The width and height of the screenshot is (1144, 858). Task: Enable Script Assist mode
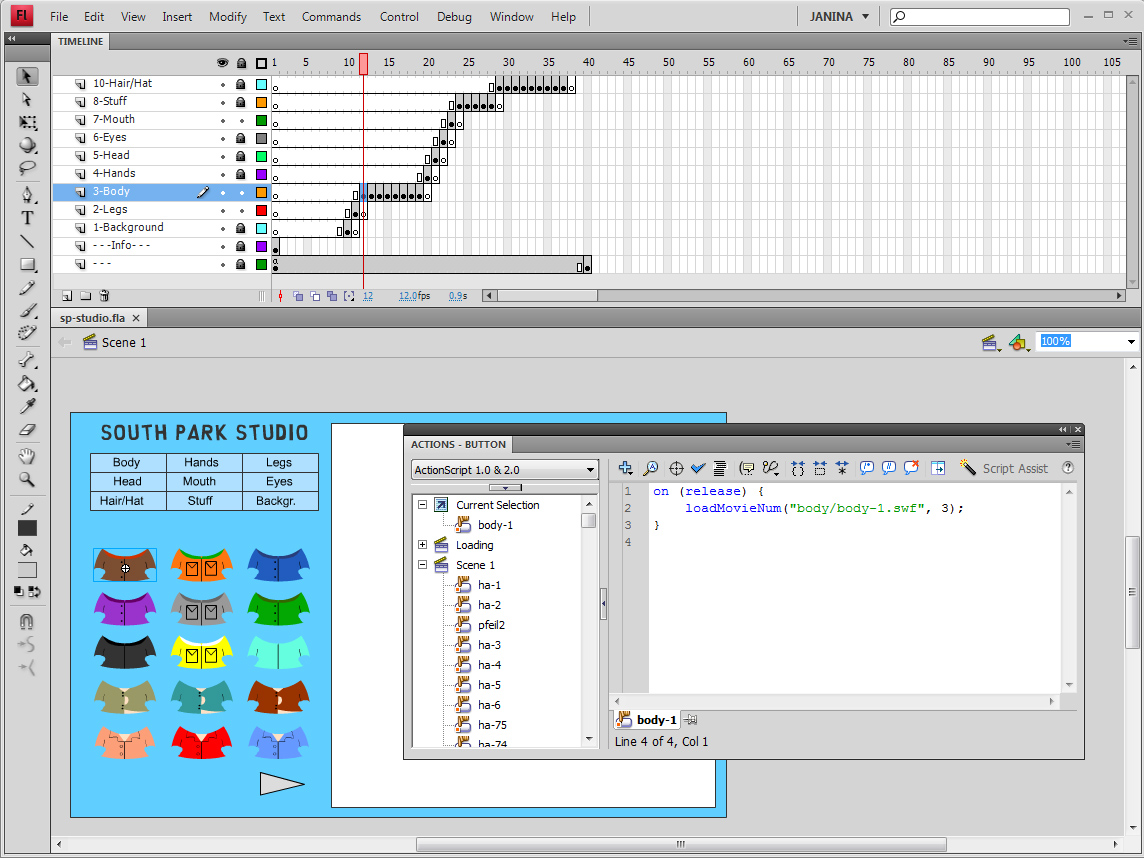click(1004, 468)
